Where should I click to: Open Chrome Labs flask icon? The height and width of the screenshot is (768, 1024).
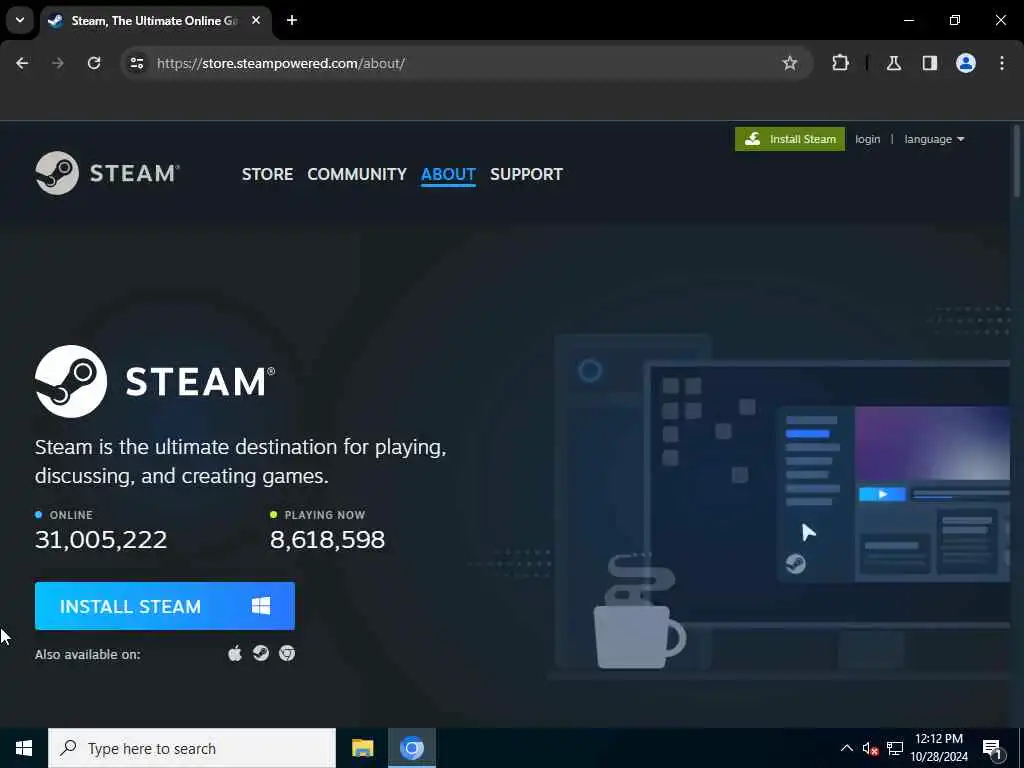(x=894, y=63)
